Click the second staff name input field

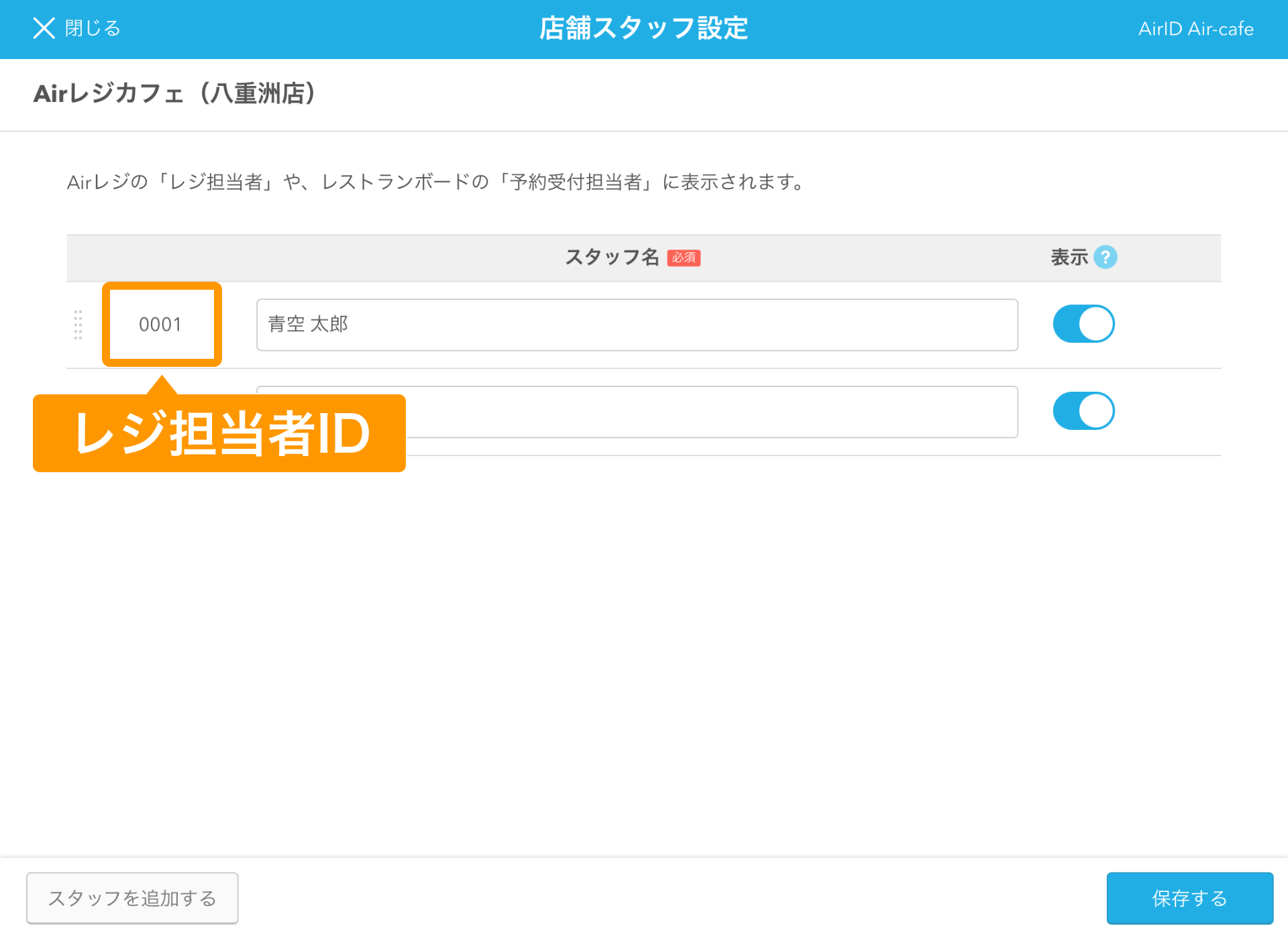point(711,412)
